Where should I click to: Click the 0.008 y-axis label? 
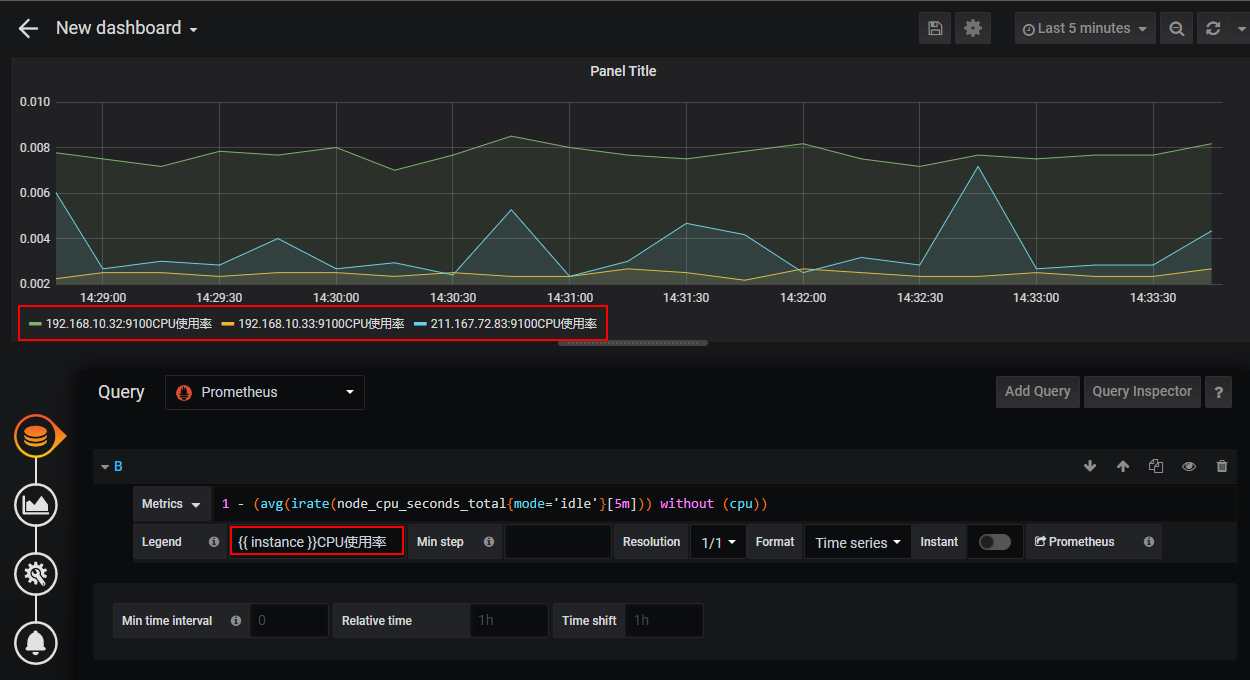[x=35, y=148]
